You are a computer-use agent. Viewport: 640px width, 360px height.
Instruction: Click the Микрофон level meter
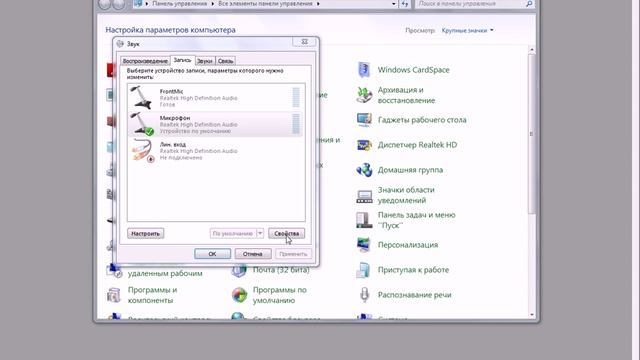(296, 124)
